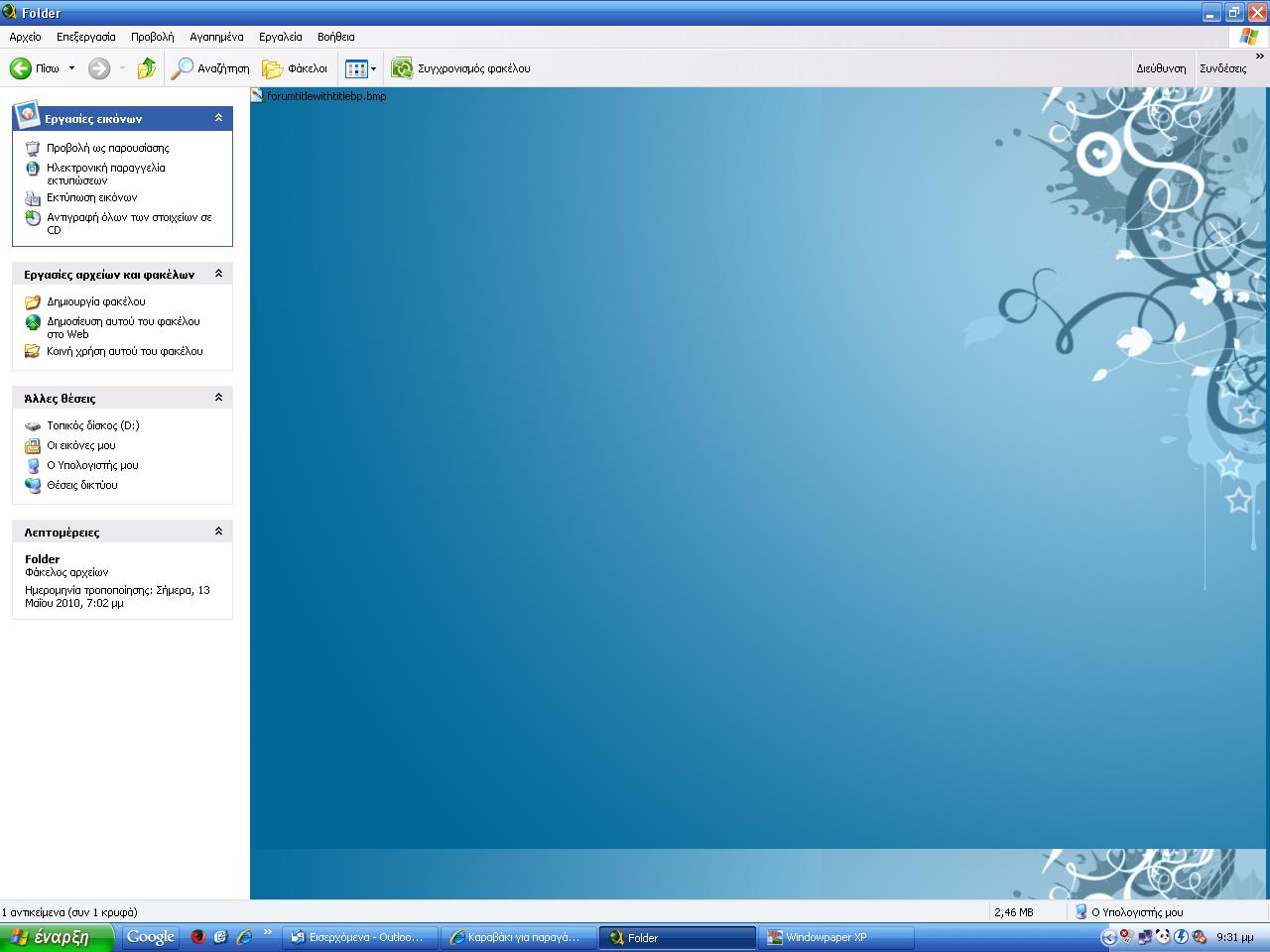Open the forward history dropdown arrow

122,68
